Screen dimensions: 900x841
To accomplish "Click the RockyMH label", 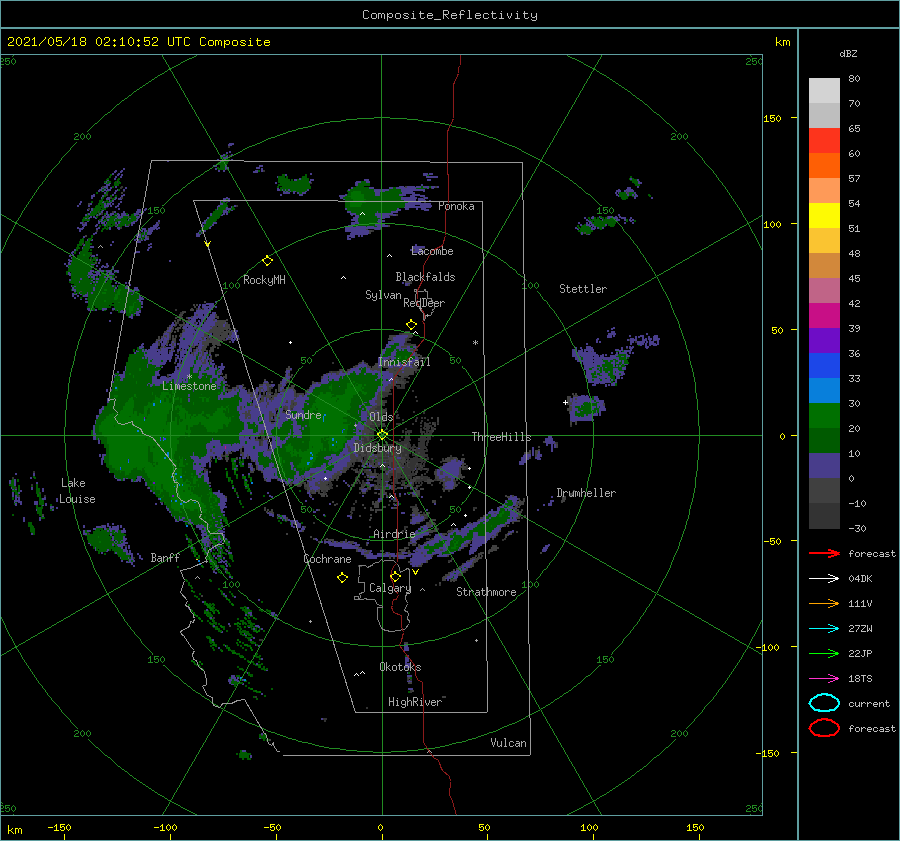I will [264, 280].
